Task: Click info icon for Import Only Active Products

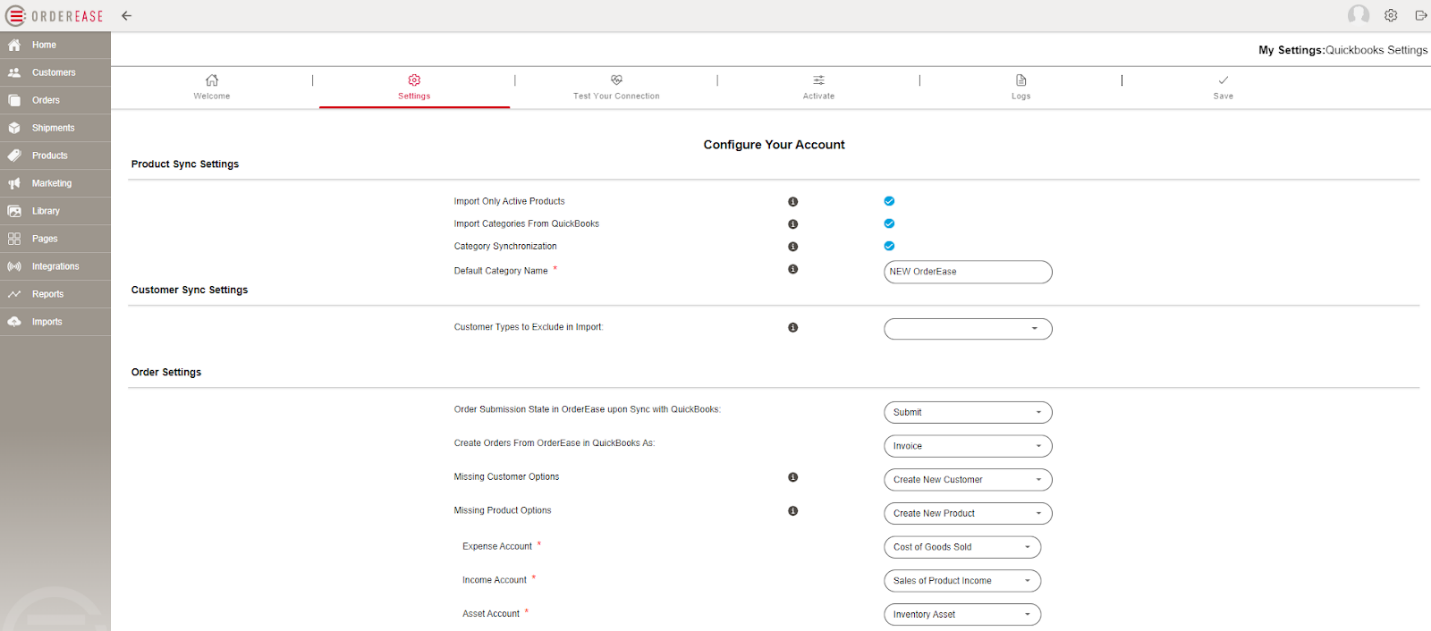Action: [x=793, y=202]
